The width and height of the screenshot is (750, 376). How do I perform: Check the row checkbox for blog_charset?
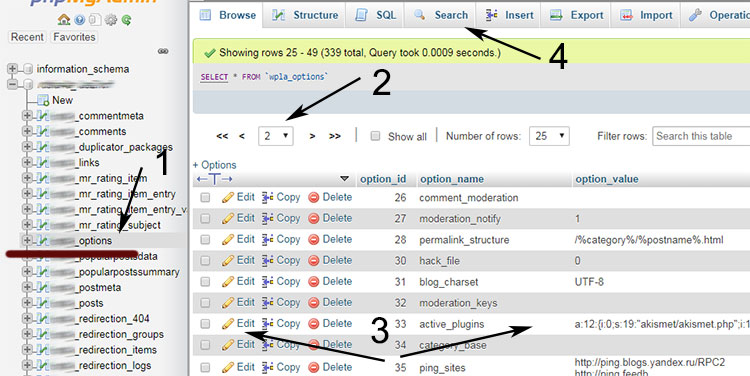205,282
